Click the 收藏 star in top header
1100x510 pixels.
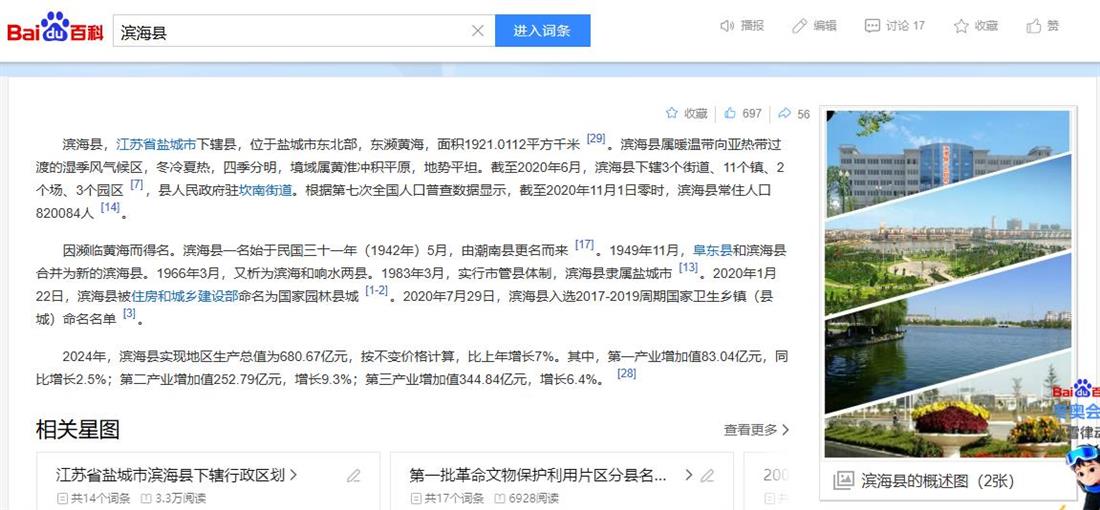pos(961,26)
